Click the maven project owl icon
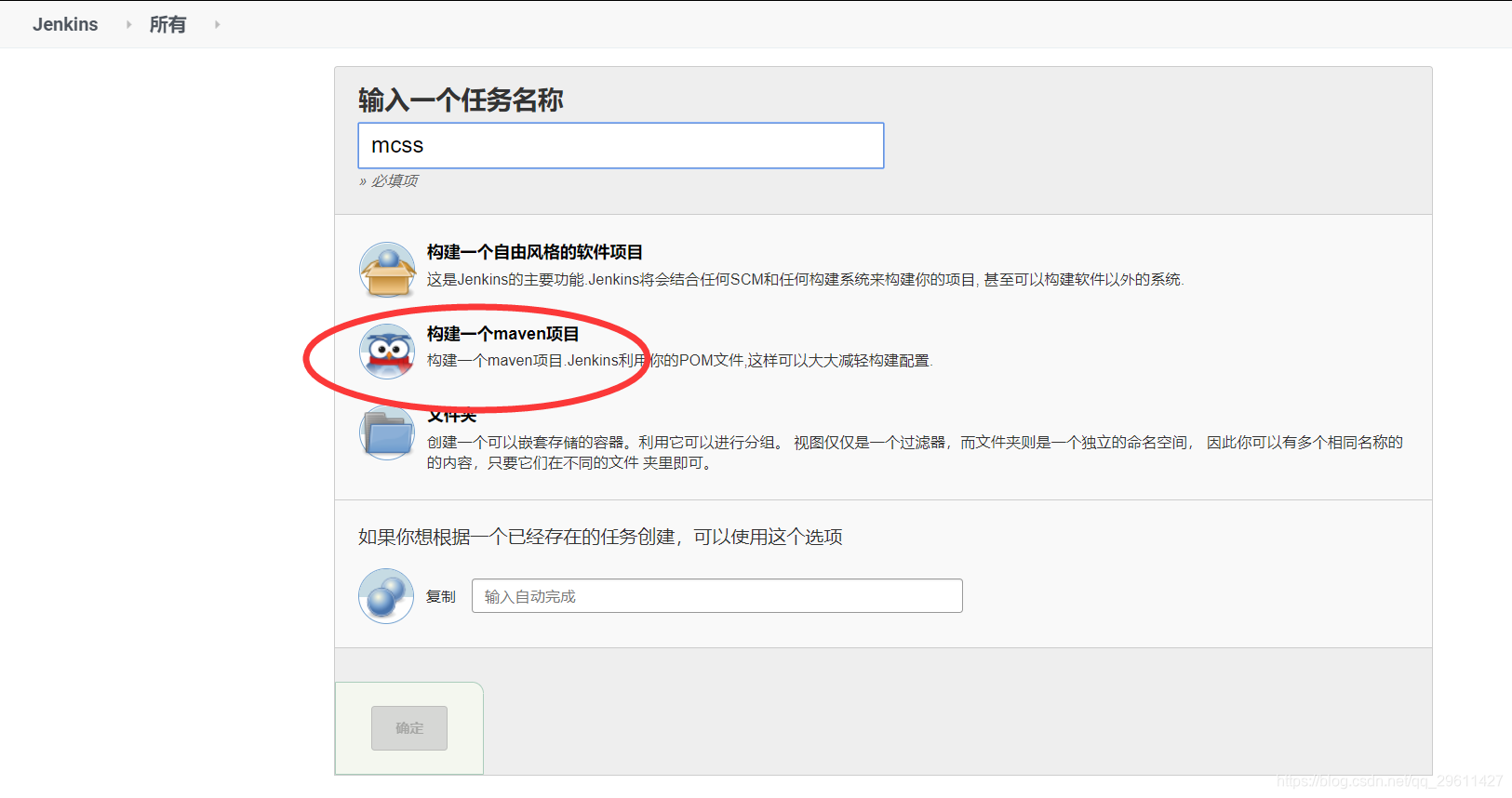The height and width of the screenshot is (798, 1512). click(x=387, y=352)
